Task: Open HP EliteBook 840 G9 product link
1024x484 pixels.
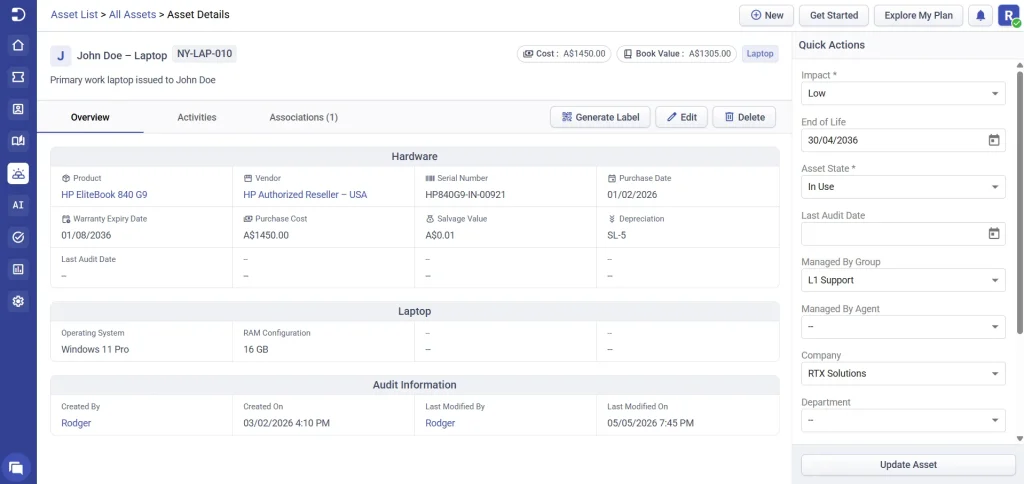Action: (106, 195)
